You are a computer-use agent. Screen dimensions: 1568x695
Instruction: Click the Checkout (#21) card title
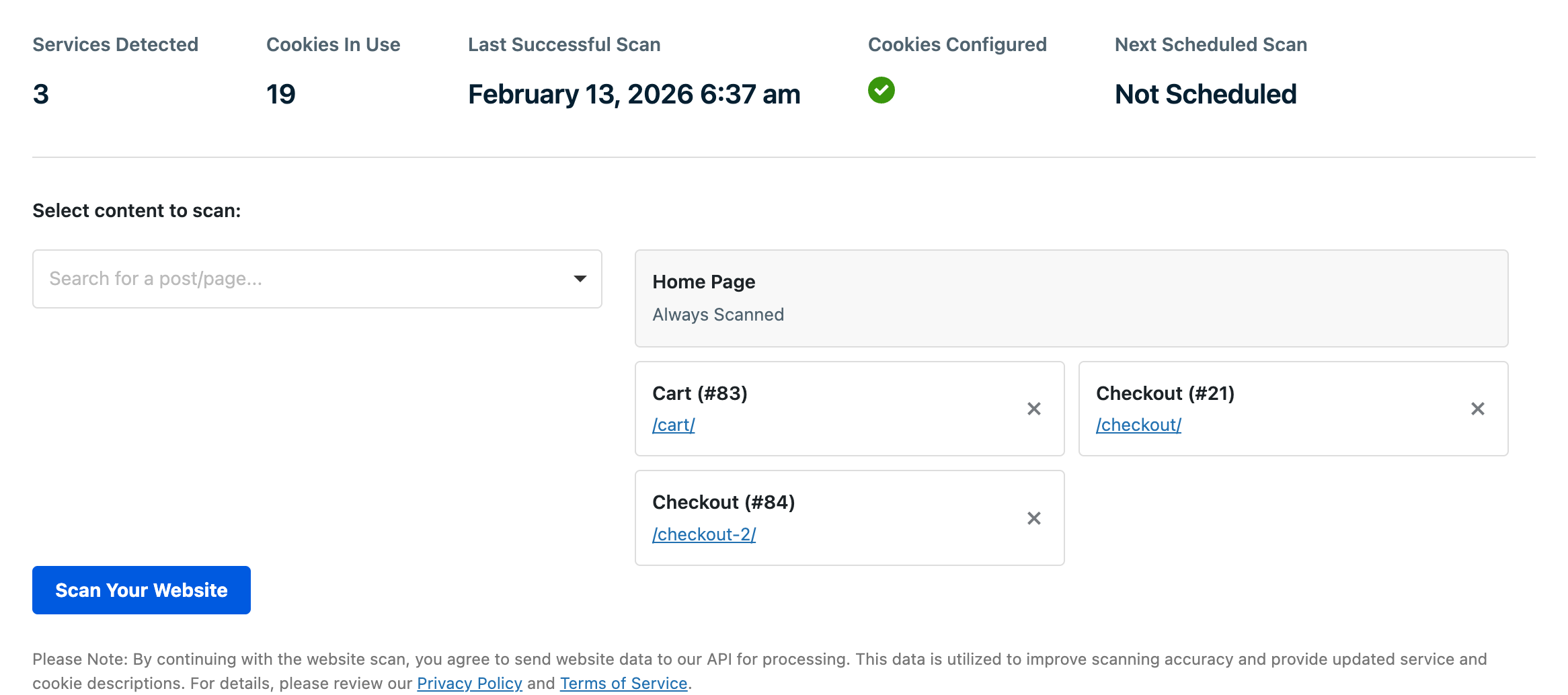coord(1165,393)
